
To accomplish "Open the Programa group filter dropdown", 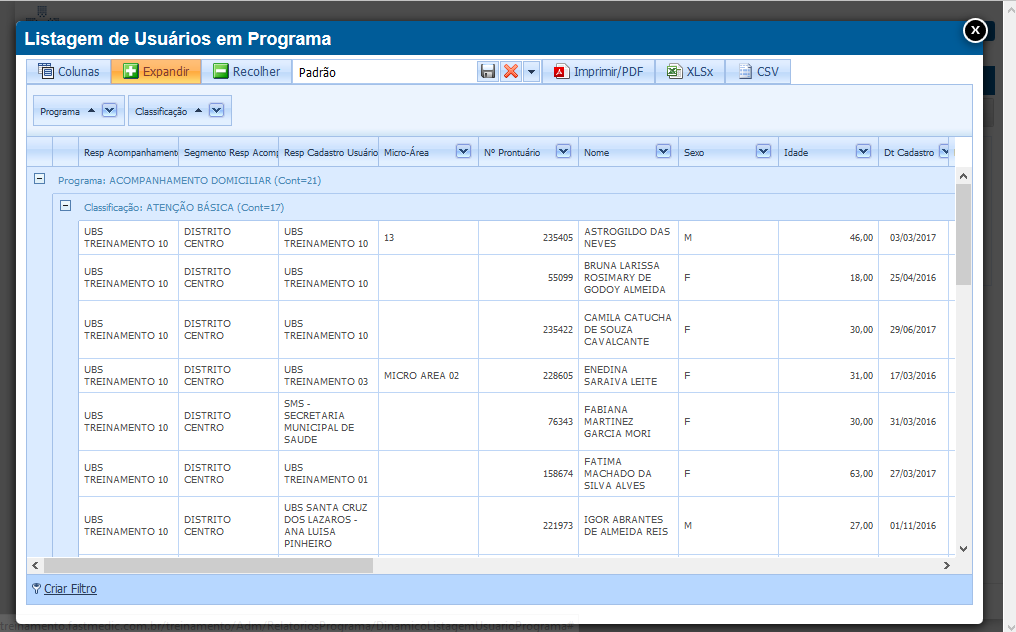I will pyautogui.click(x=110, y=110).
